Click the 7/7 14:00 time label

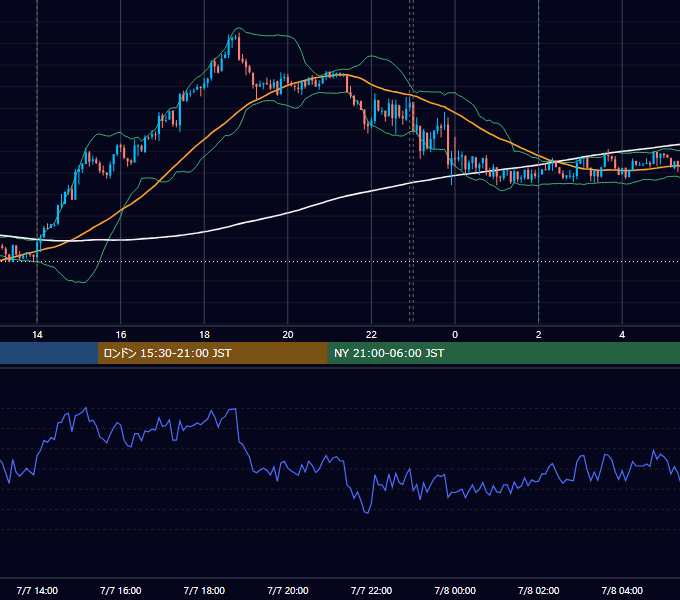[x=37, y=590]
